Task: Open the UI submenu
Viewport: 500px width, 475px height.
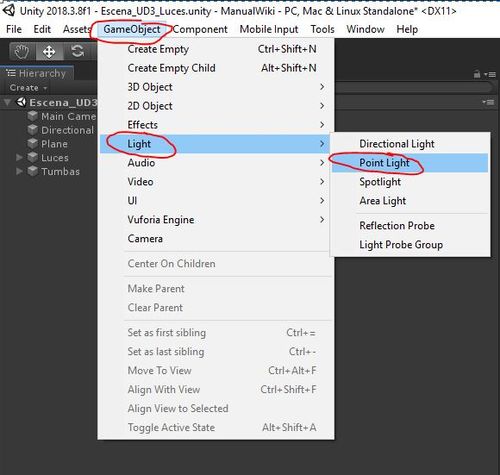Action: [215, 201]
